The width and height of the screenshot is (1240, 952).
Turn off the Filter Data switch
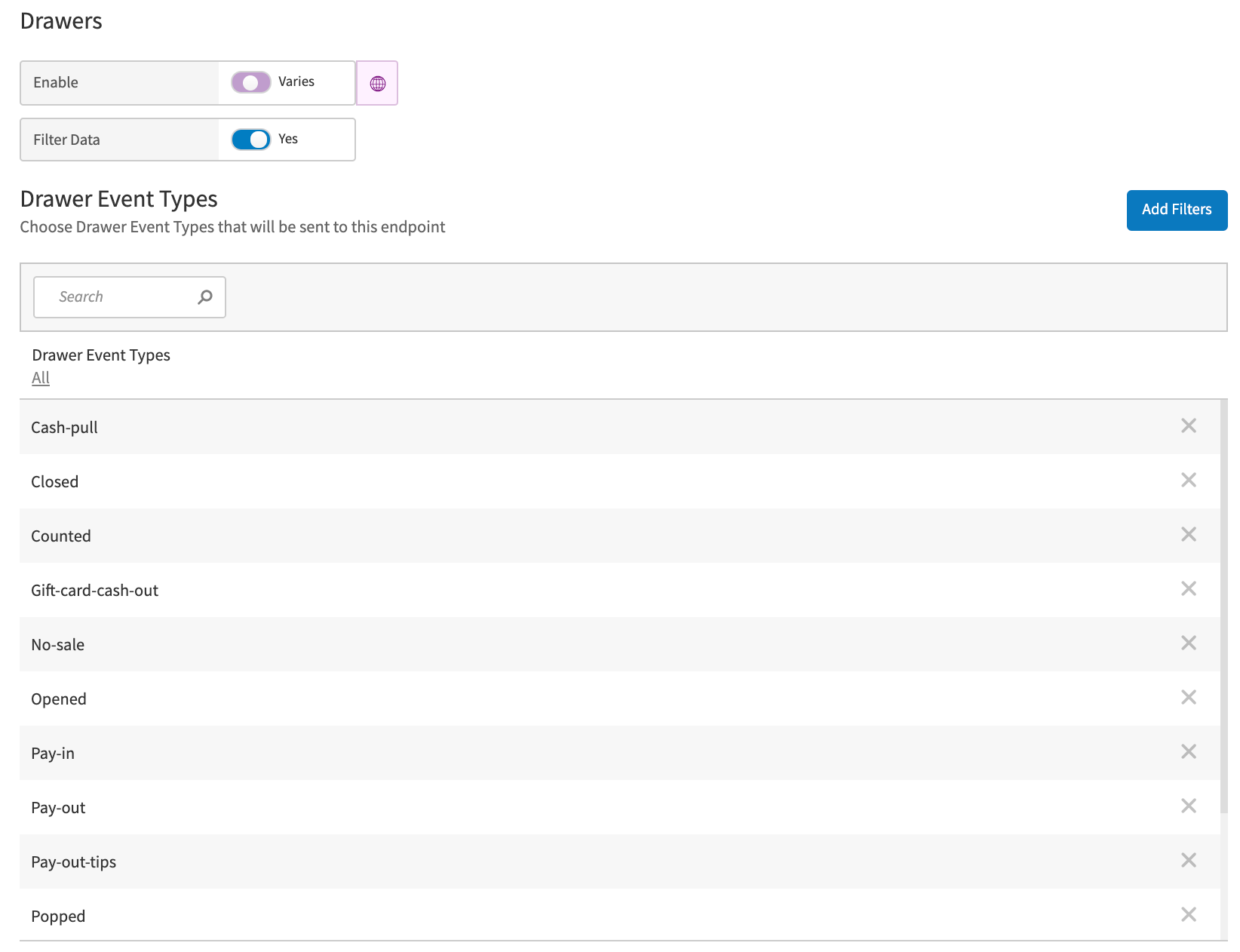pos(251,140)
